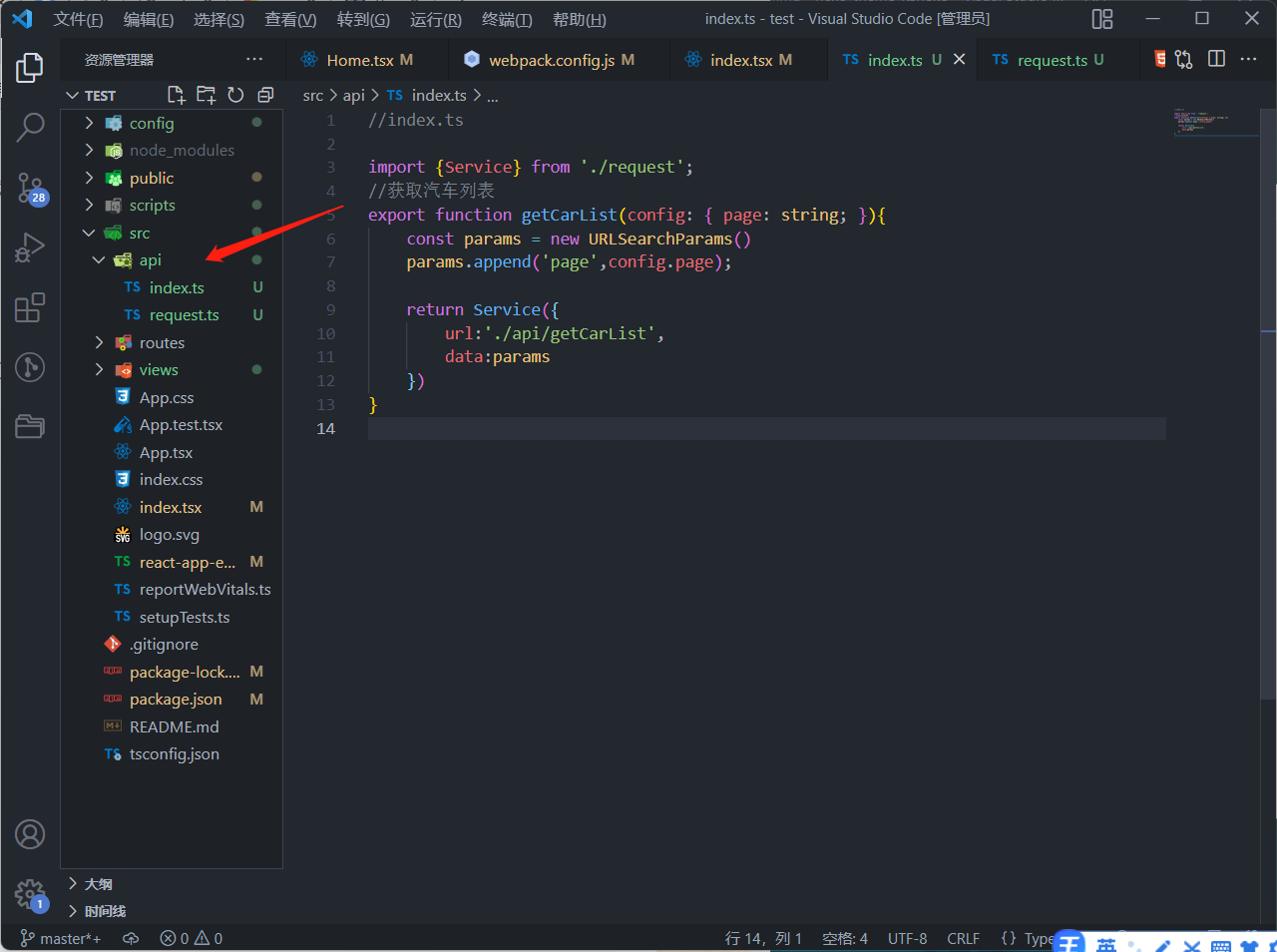Screen dimensions: 1277x952
Task: Collapse the TEST root section
Action: click(92, 95)
